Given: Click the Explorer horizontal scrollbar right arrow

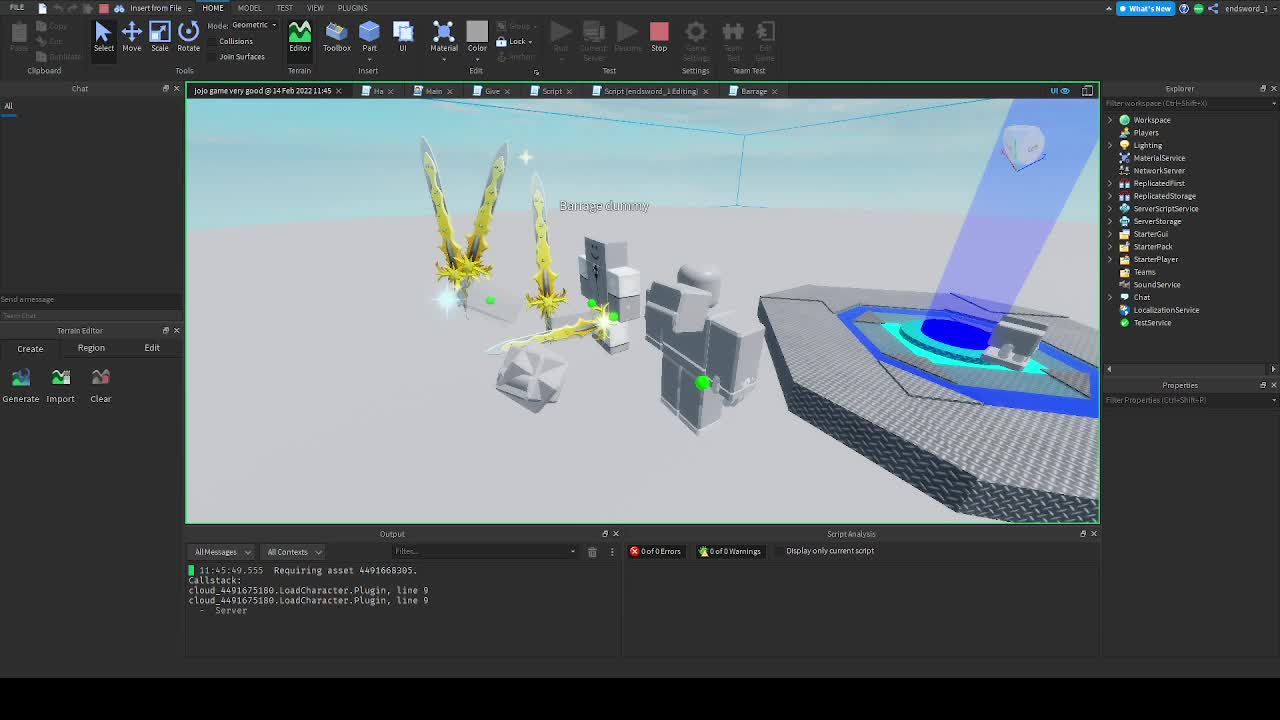Looking at the screenshot, I should point(1273,369).
